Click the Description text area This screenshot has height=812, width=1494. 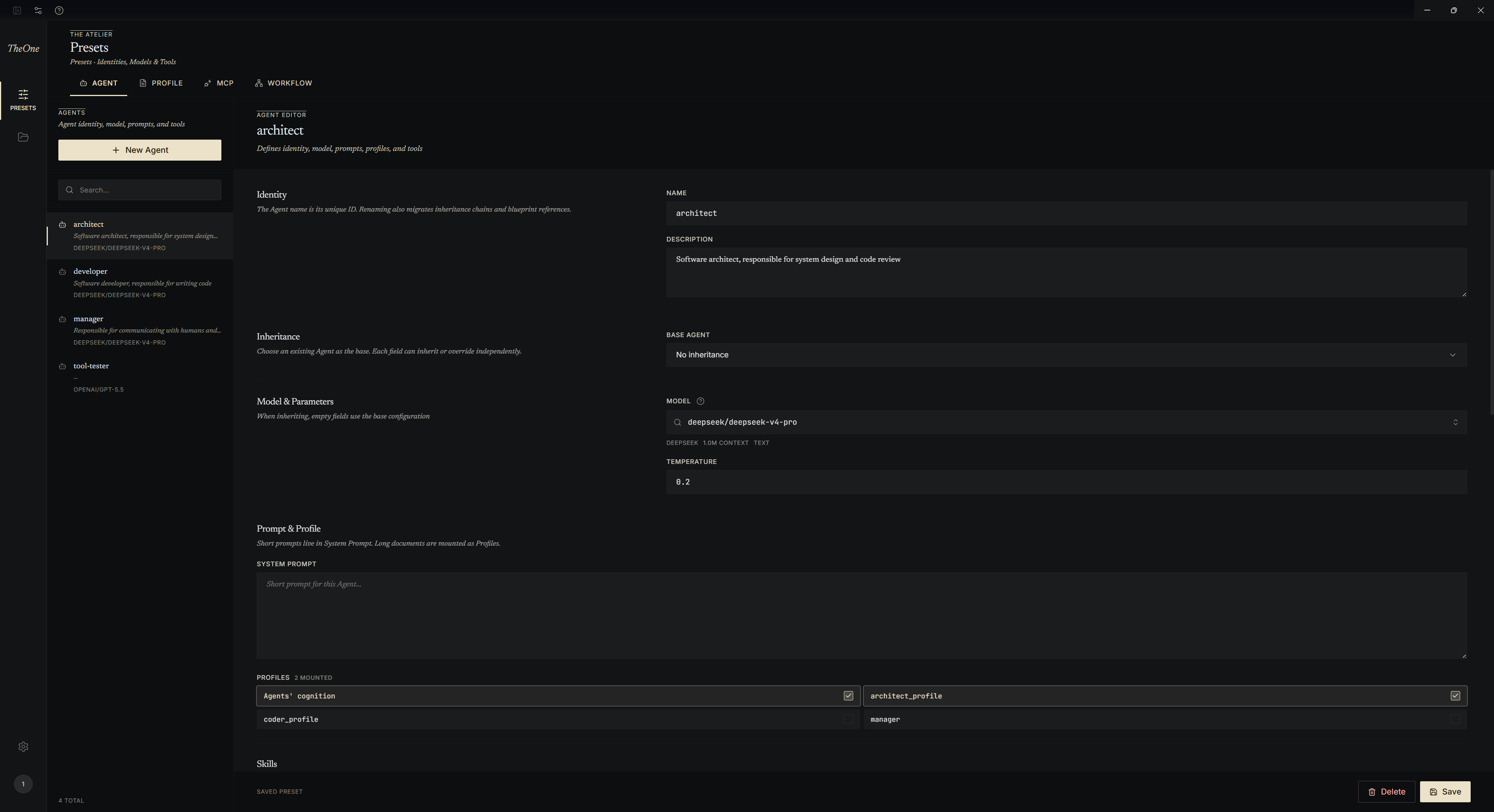click(1066, 273)
